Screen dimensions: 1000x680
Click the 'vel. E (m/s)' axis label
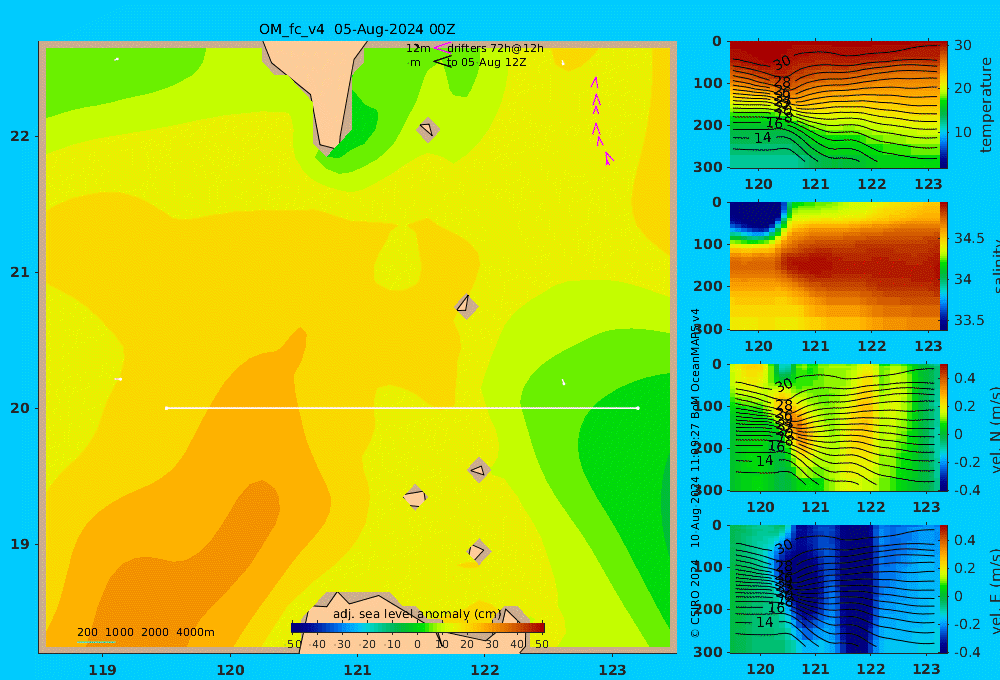point(995,590)
